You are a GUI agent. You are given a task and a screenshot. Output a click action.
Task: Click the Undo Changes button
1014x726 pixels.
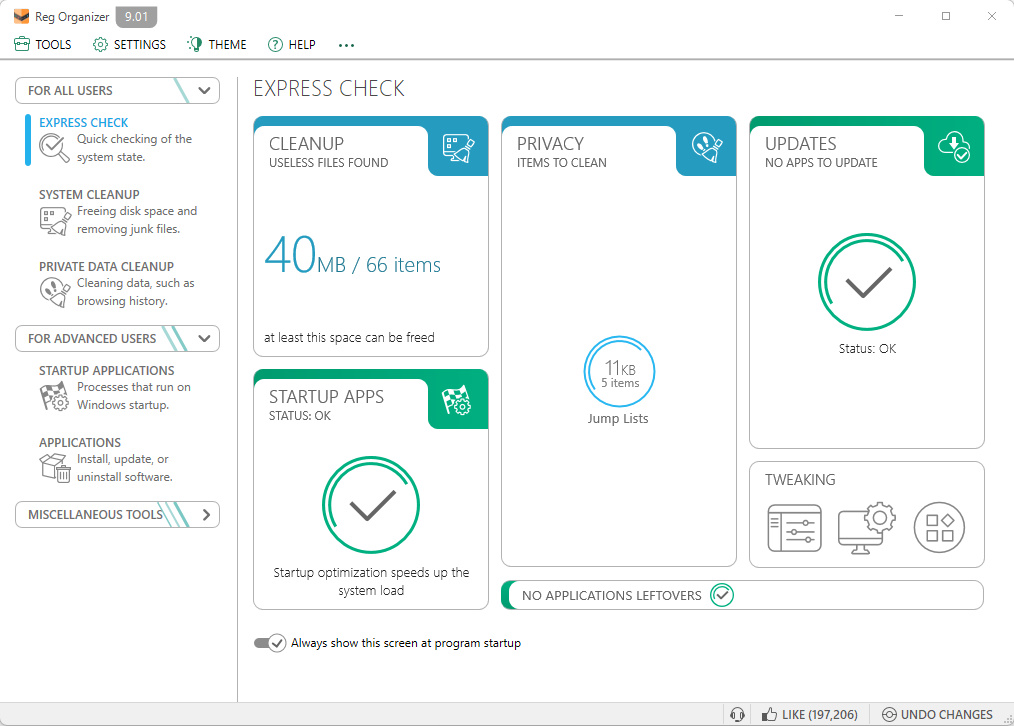[937, 714]
